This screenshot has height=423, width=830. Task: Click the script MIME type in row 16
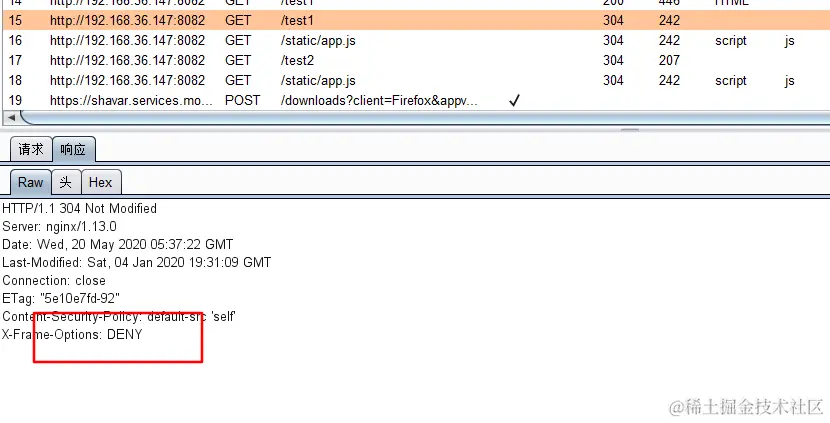point(730,41)
